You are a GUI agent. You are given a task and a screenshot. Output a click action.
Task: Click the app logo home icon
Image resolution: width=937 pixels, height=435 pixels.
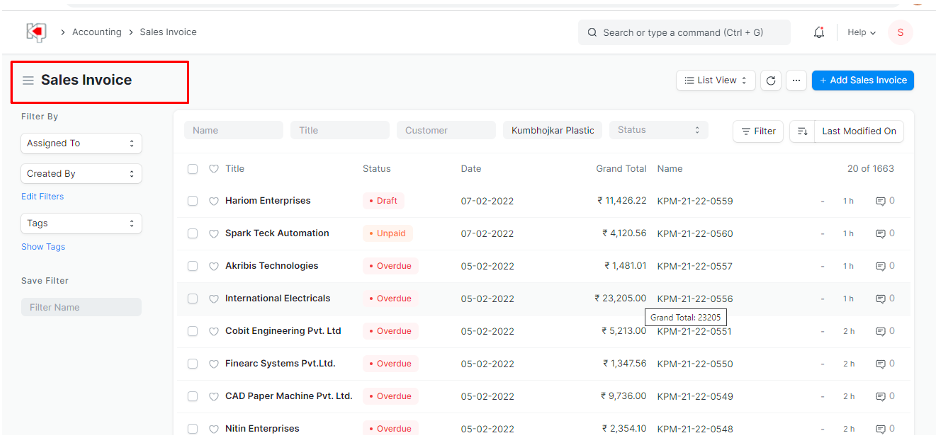[x=36, y=32]
